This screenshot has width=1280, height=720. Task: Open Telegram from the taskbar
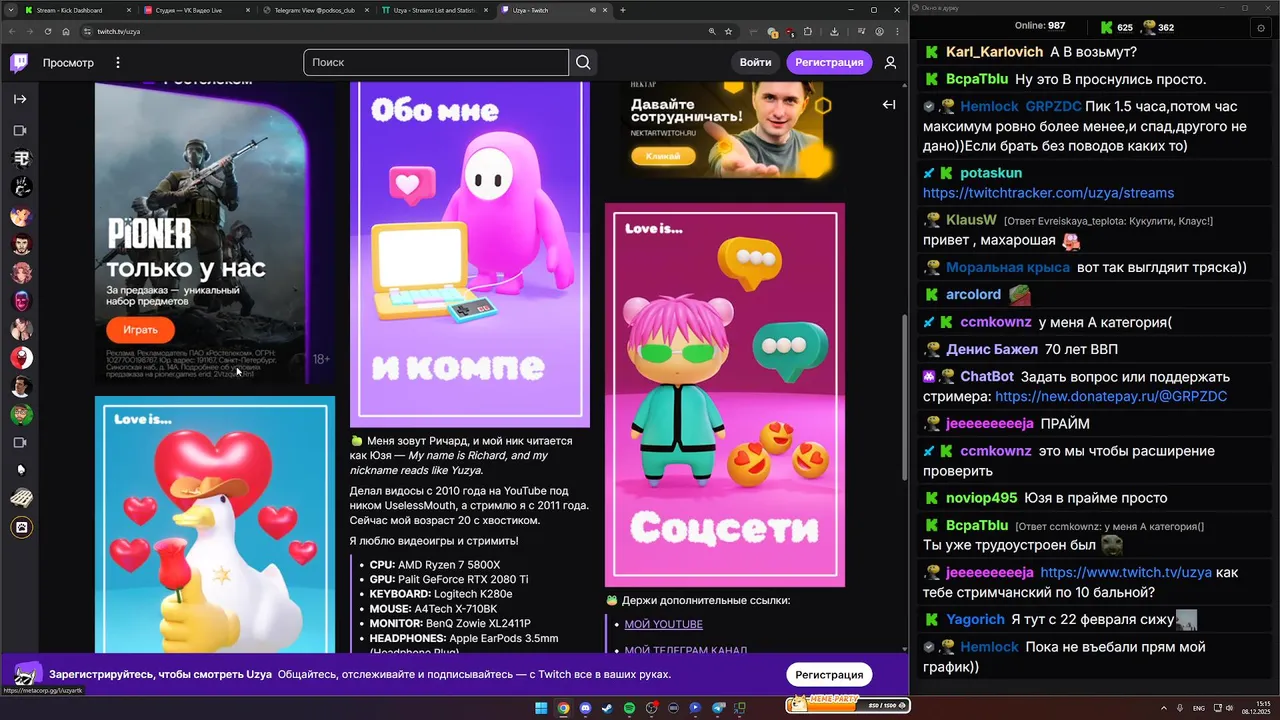pyautogui.click(x=717, y=708)
